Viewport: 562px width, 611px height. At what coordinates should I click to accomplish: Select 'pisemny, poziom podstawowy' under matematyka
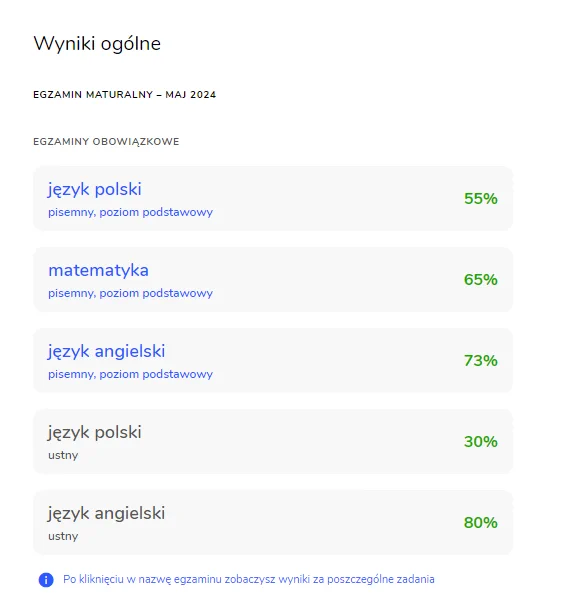pos(130,293)
